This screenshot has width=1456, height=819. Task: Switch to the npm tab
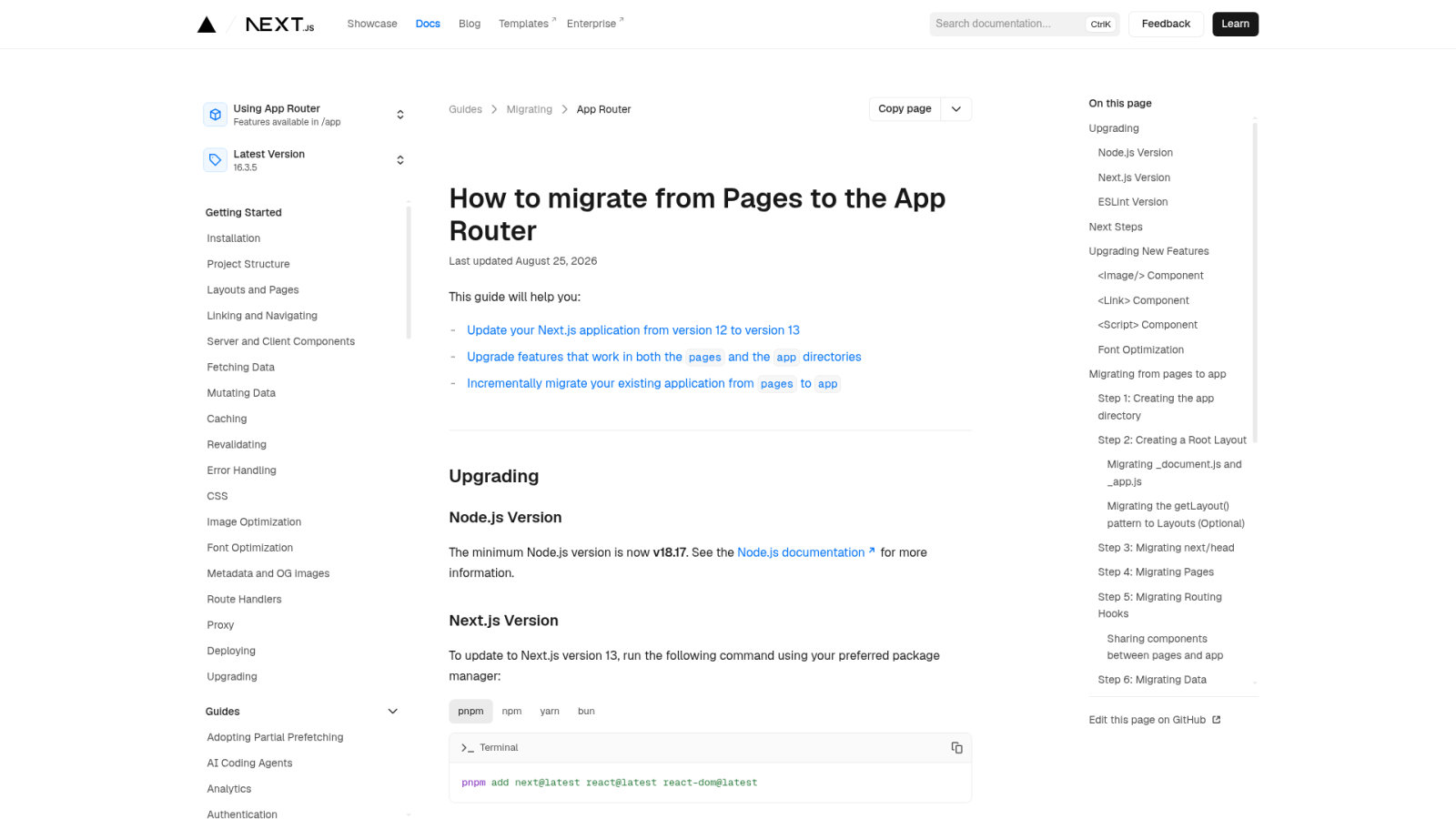[x=511, y=712]
